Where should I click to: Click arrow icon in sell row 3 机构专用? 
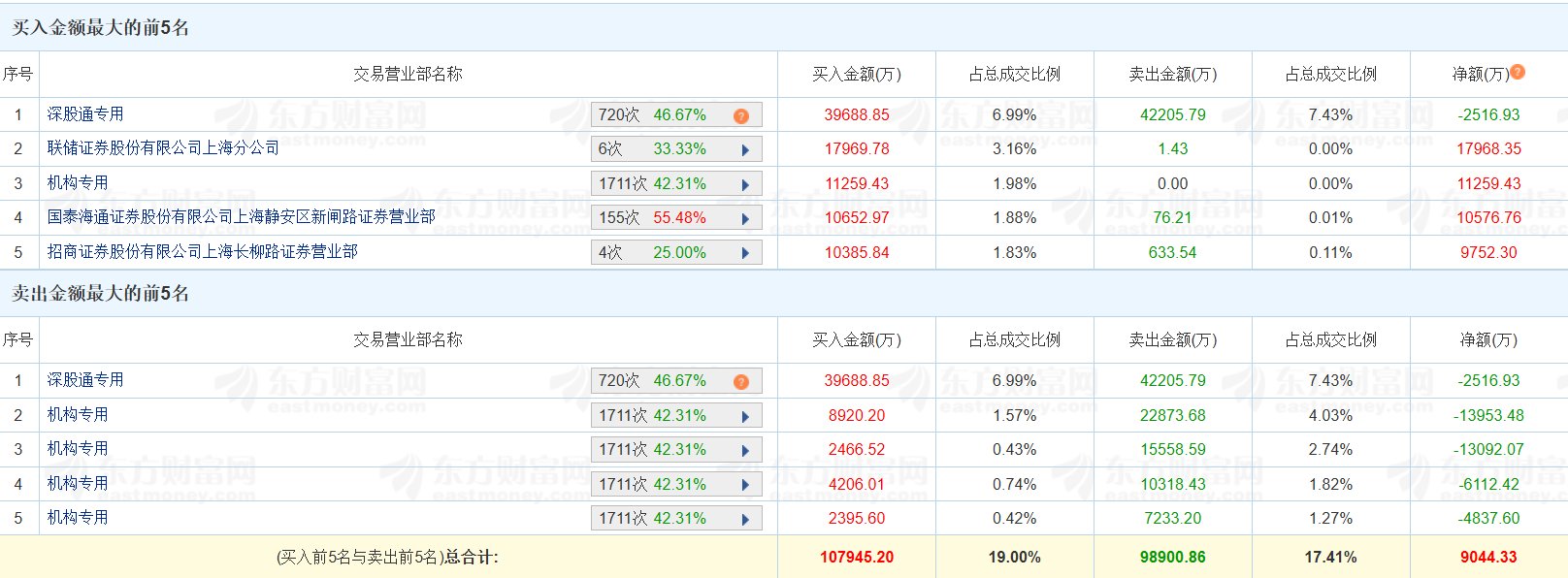click(x=745, y=451)
